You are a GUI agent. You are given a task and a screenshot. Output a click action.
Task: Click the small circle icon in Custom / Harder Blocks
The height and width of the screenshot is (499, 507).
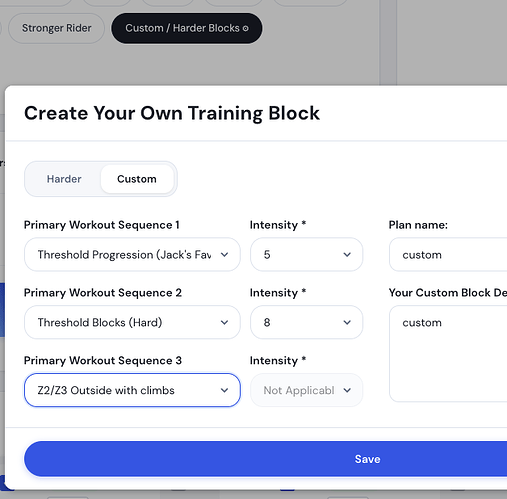246,29
